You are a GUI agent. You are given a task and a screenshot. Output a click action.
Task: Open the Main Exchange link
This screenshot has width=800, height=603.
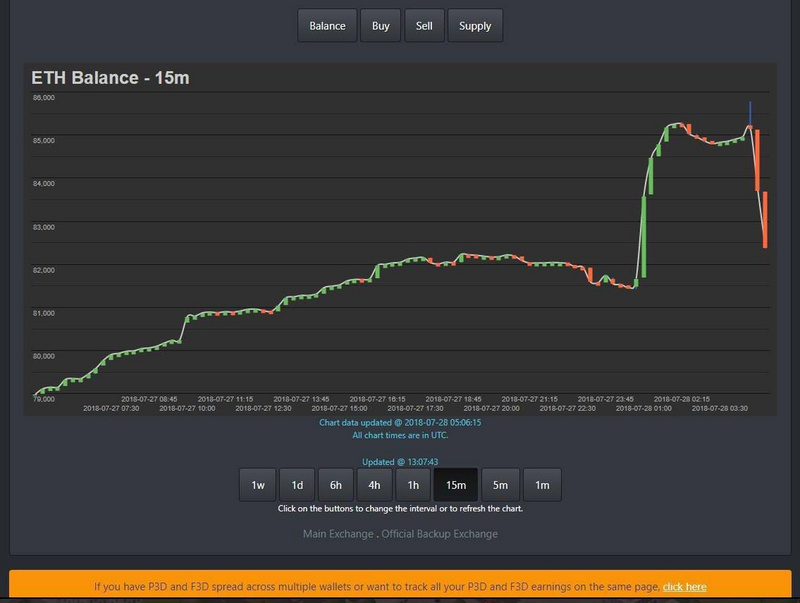point(339,534)
